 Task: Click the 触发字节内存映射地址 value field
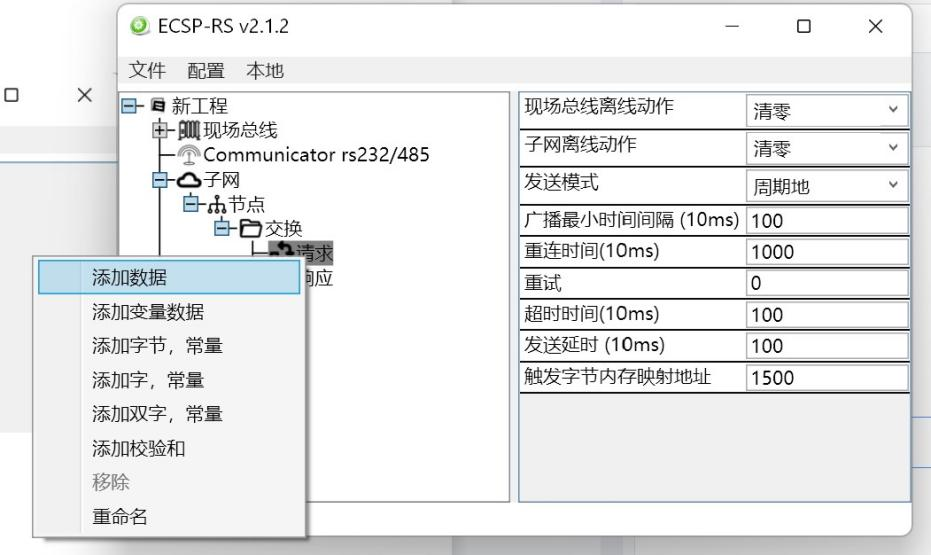point(827,378)
